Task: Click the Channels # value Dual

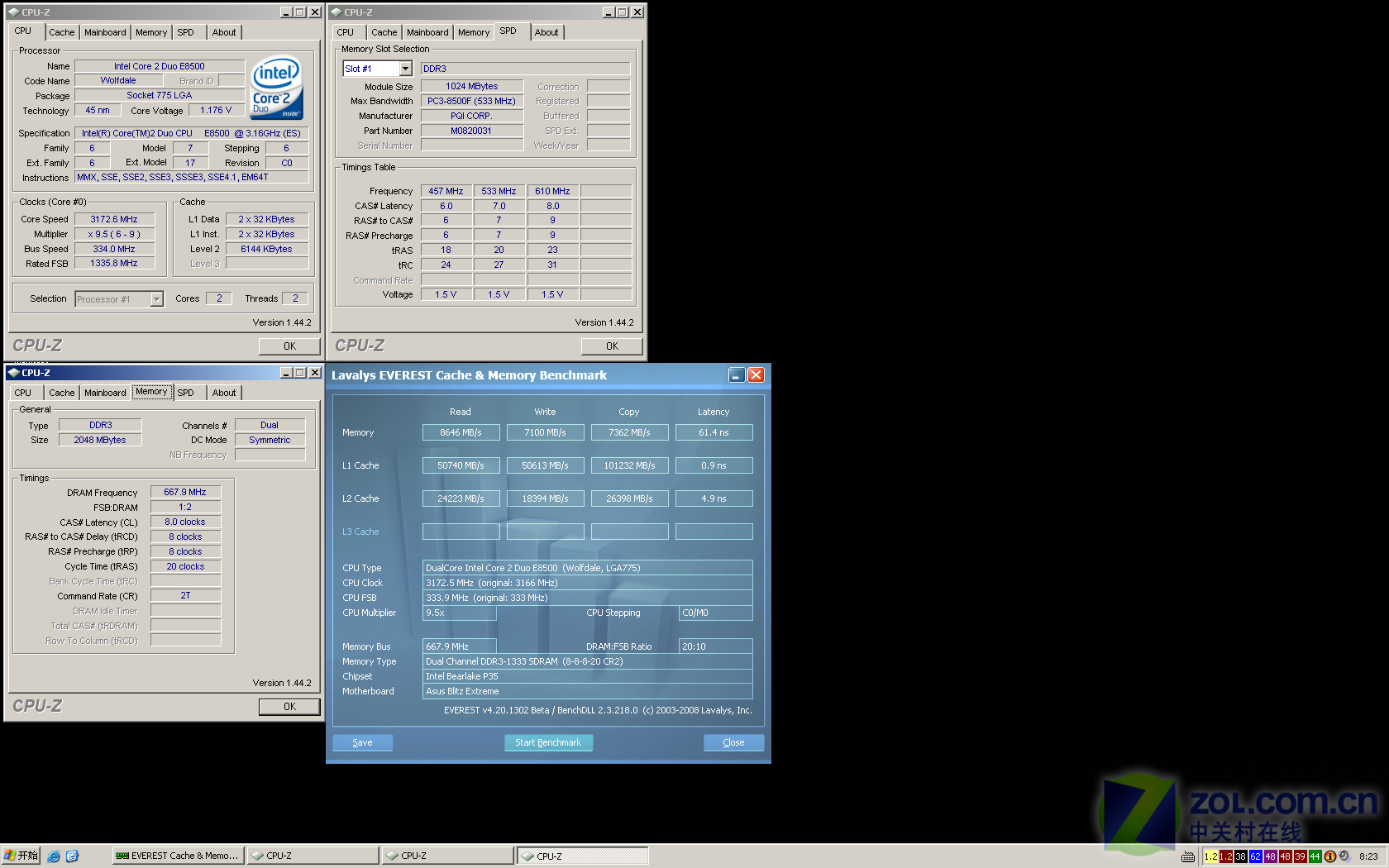Action: (x=270, y=425)
